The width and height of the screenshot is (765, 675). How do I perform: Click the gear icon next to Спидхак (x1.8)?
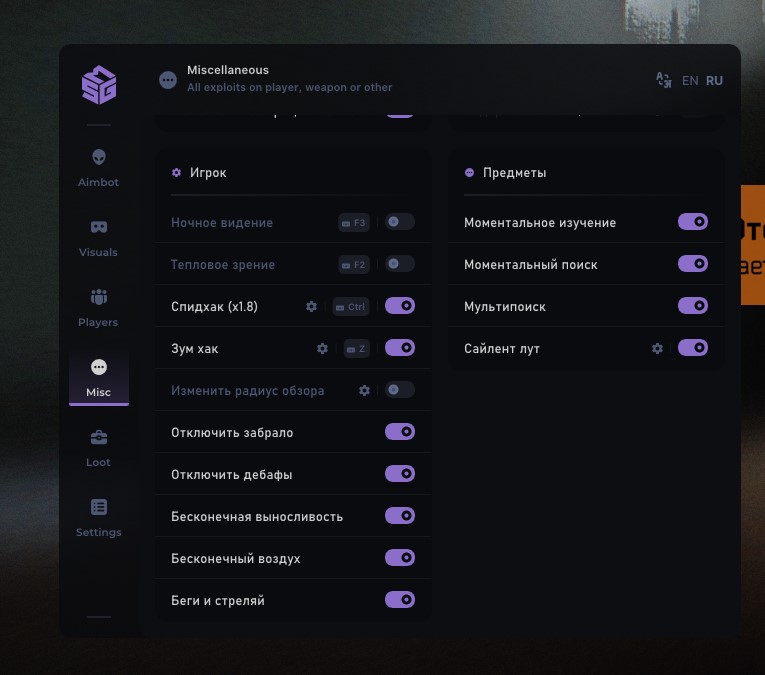pos(312,307)
